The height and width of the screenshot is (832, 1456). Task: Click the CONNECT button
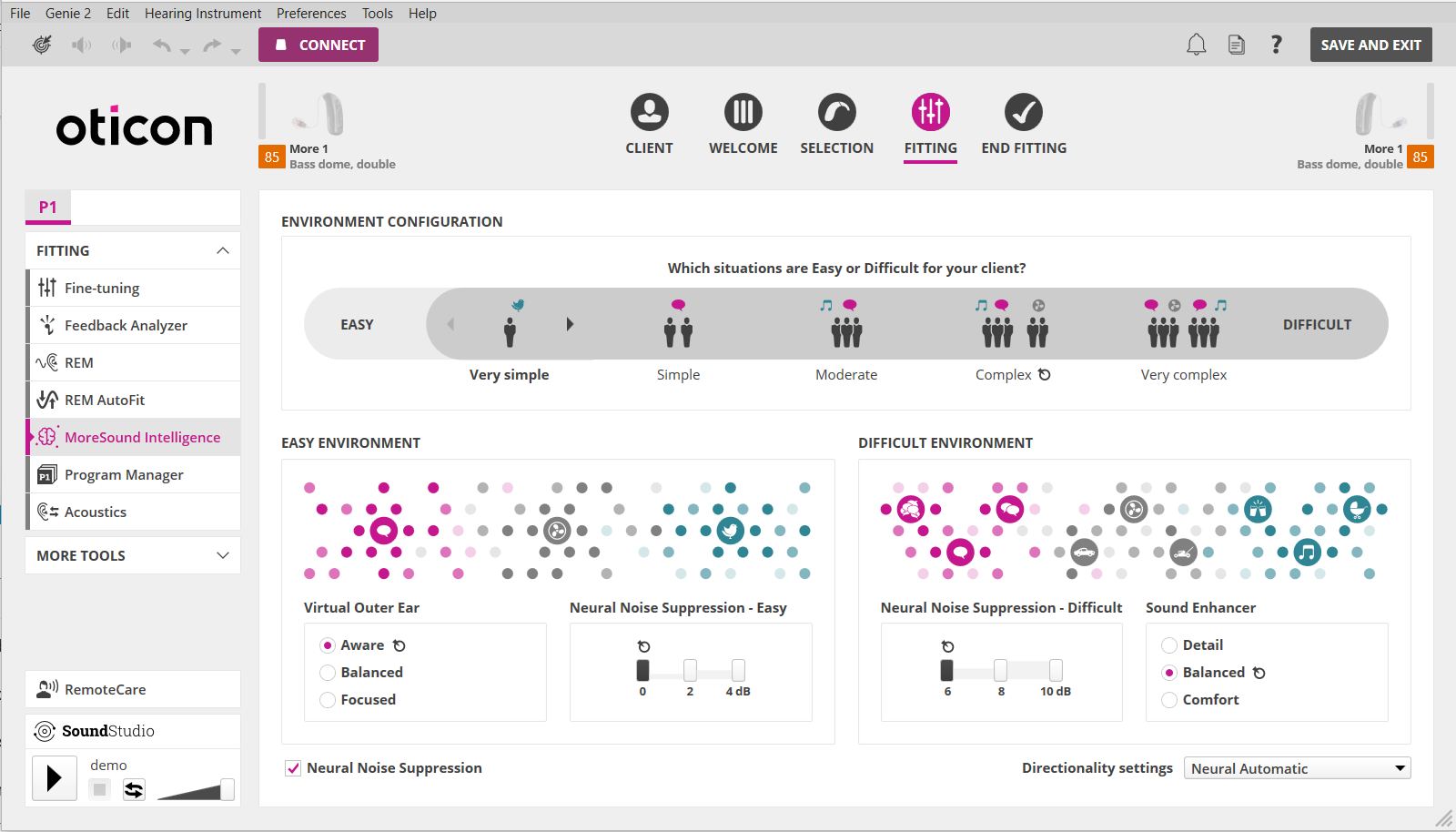click(x=318, y=45)
